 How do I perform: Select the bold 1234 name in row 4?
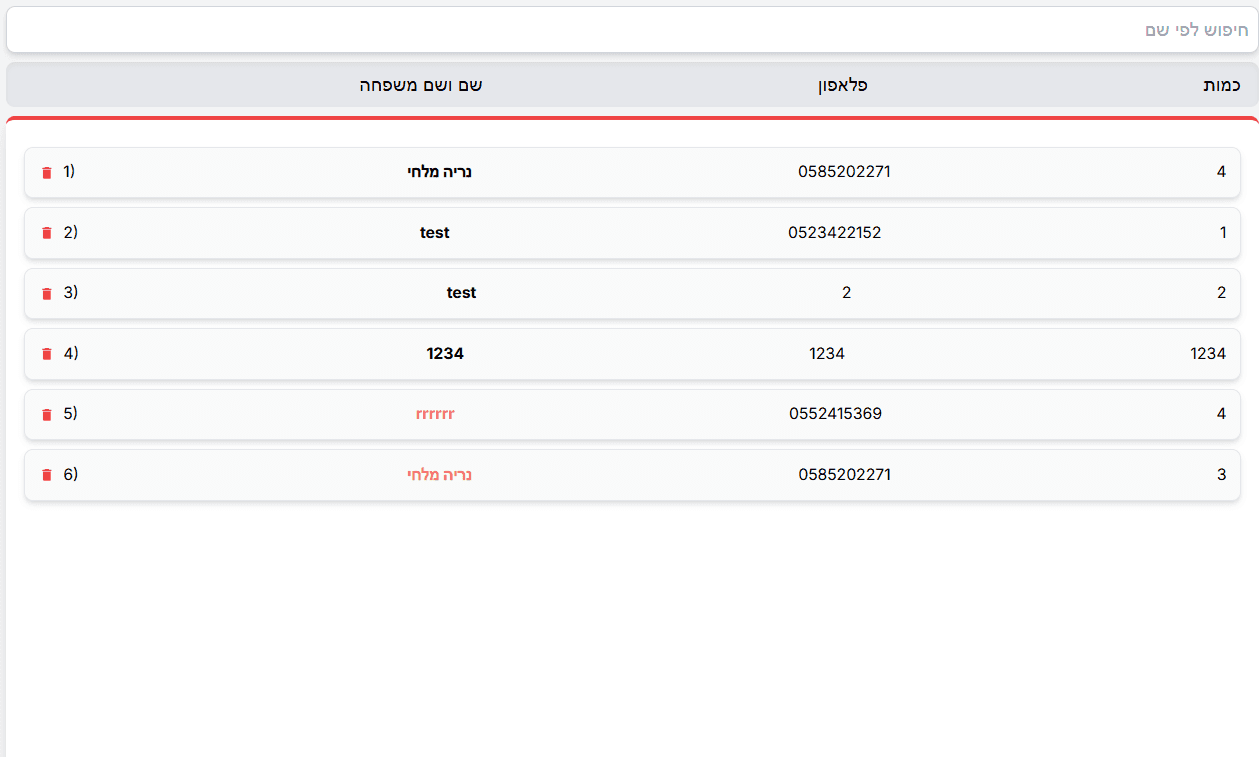[445, 353]
